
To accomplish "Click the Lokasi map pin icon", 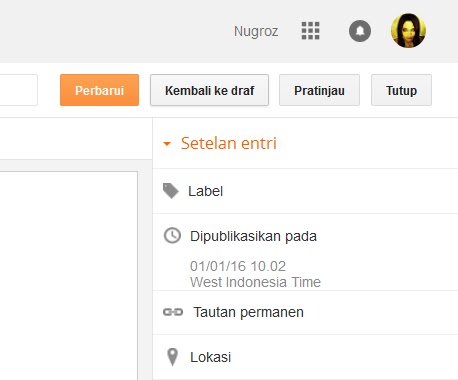I will point(172,357).
